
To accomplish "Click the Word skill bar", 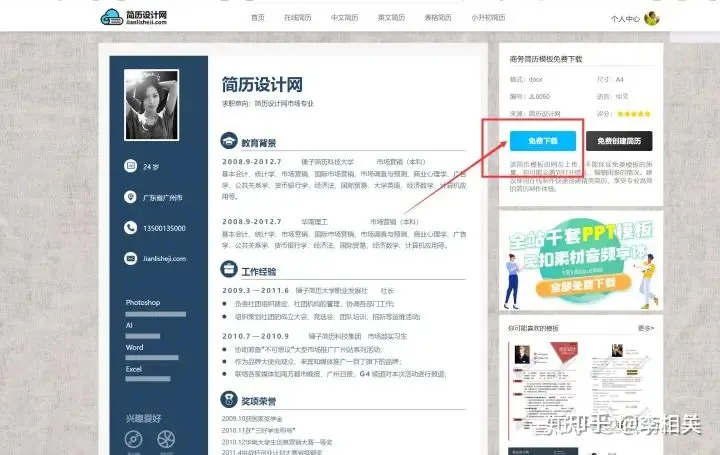I will pos(152,358).
